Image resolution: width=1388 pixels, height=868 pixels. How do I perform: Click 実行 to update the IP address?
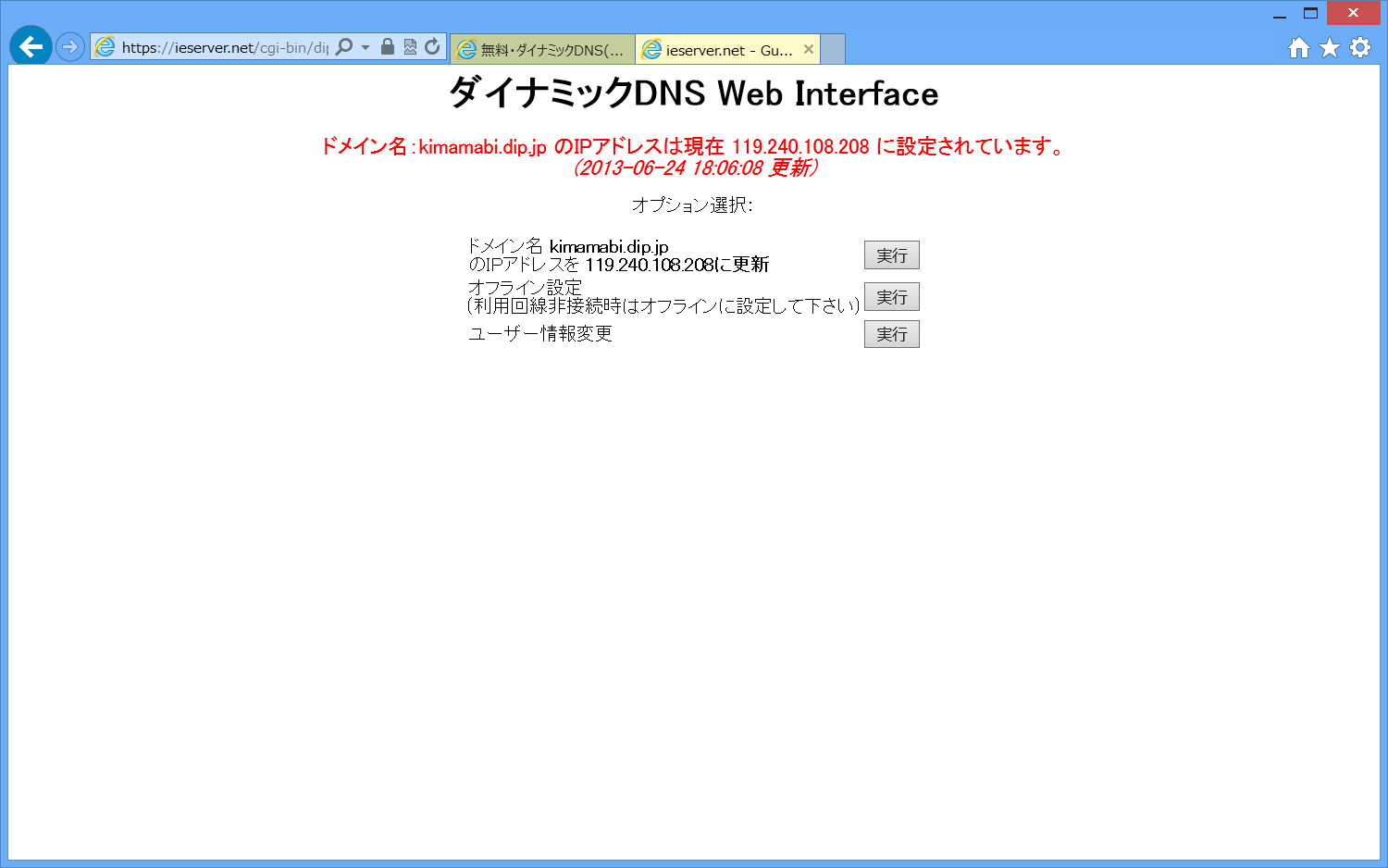click(x=890, y=254)
